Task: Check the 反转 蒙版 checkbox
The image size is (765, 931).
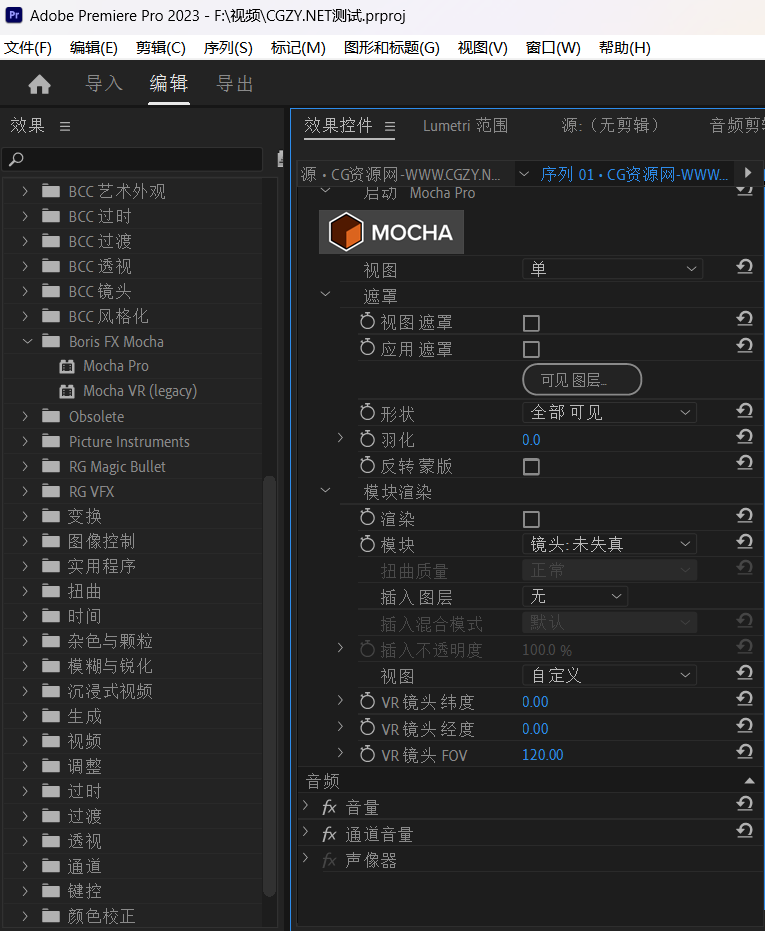Action: [531, 467]
